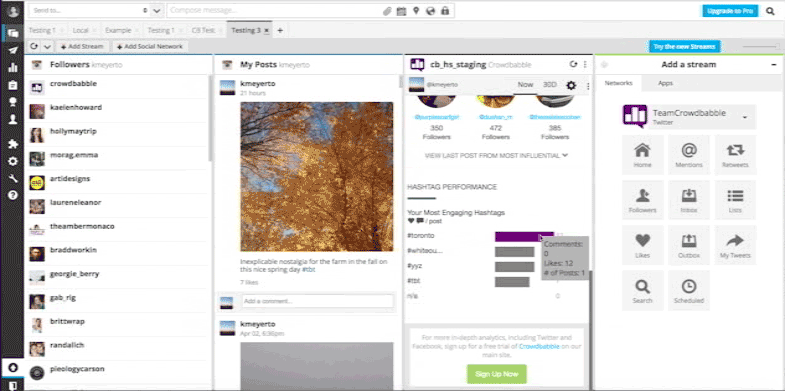
Task: Switch to the Example tab
Action: [118, 31]
